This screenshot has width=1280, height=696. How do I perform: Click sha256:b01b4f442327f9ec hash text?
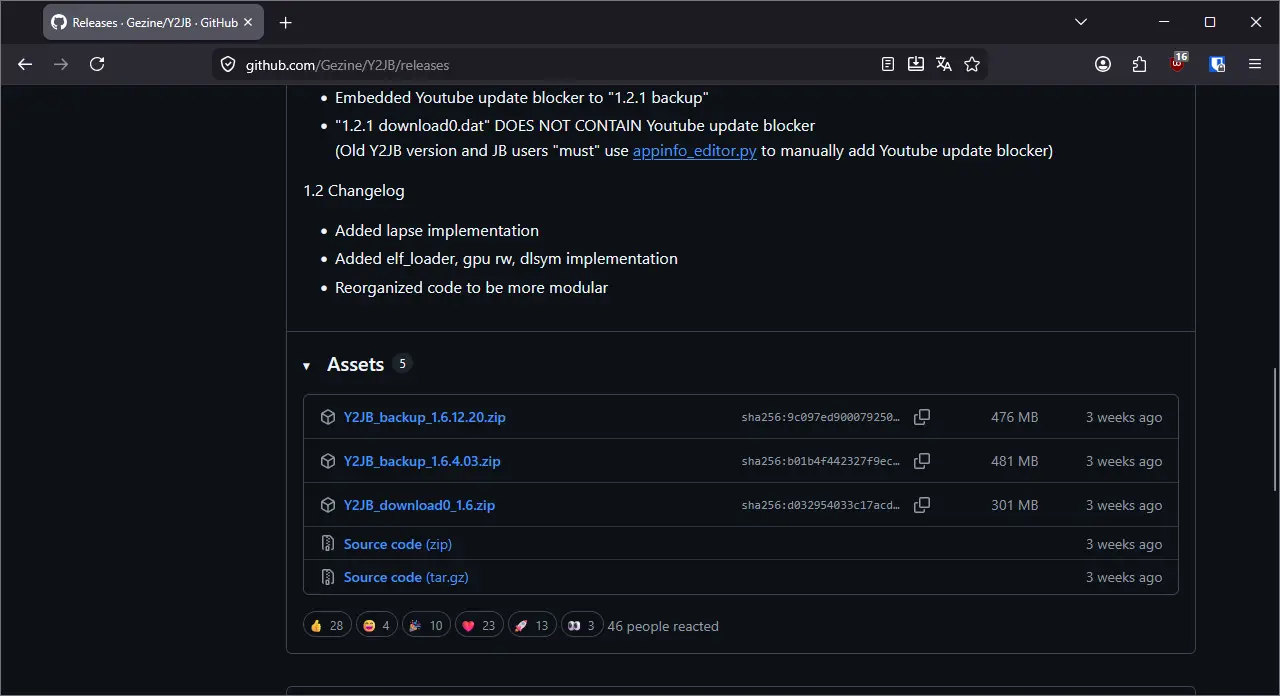(x=821, y=461)
